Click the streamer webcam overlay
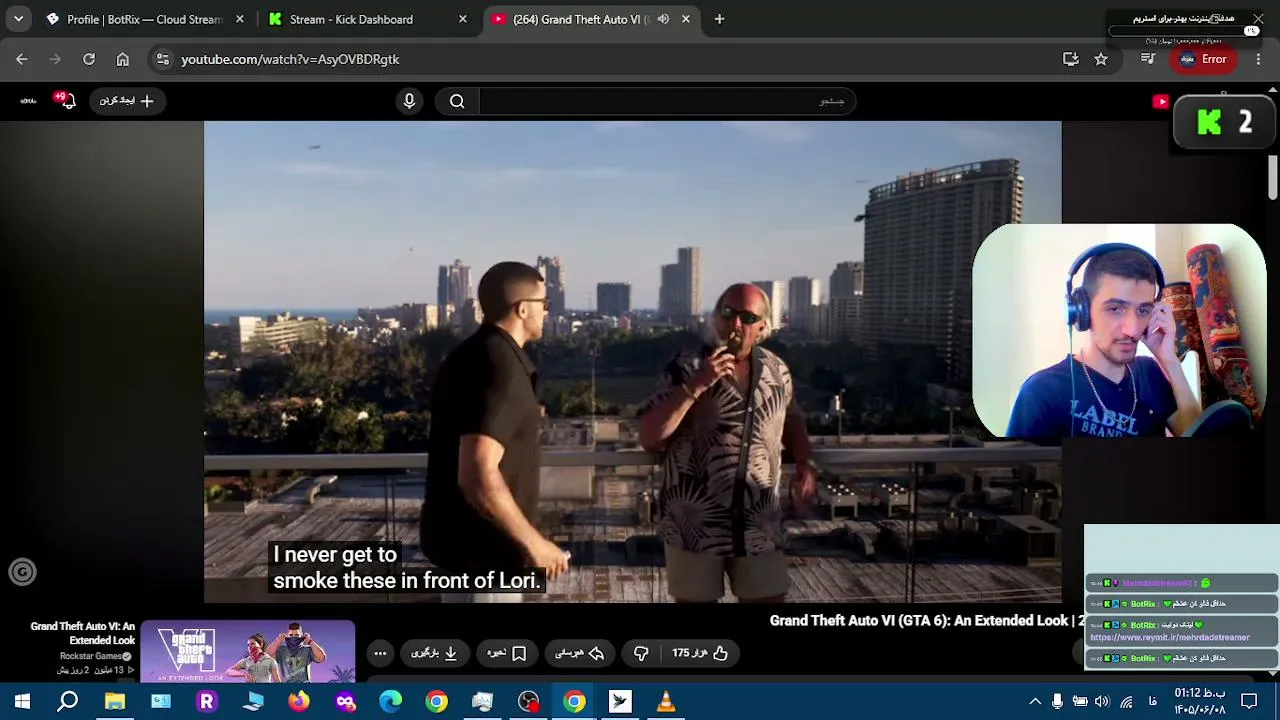This screenshot has height=720, width=1280. 1118,330
